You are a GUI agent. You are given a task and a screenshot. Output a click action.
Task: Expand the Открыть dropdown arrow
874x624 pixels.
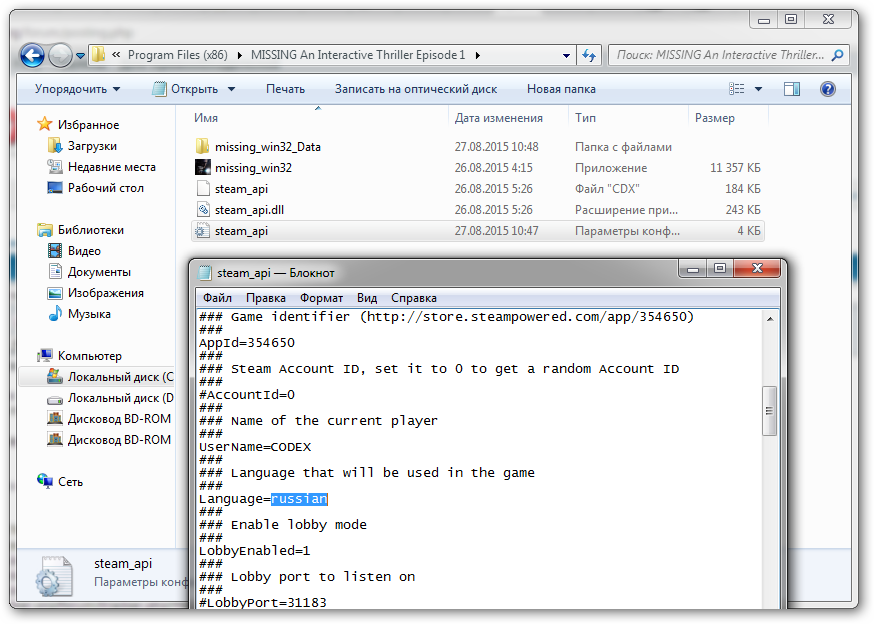[231, 89]
